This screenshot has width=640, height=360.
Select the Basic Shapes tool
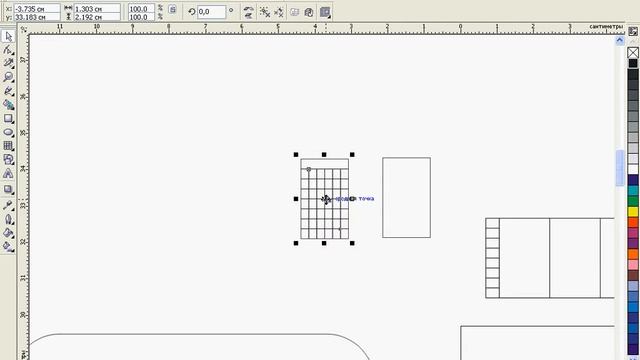8,160
